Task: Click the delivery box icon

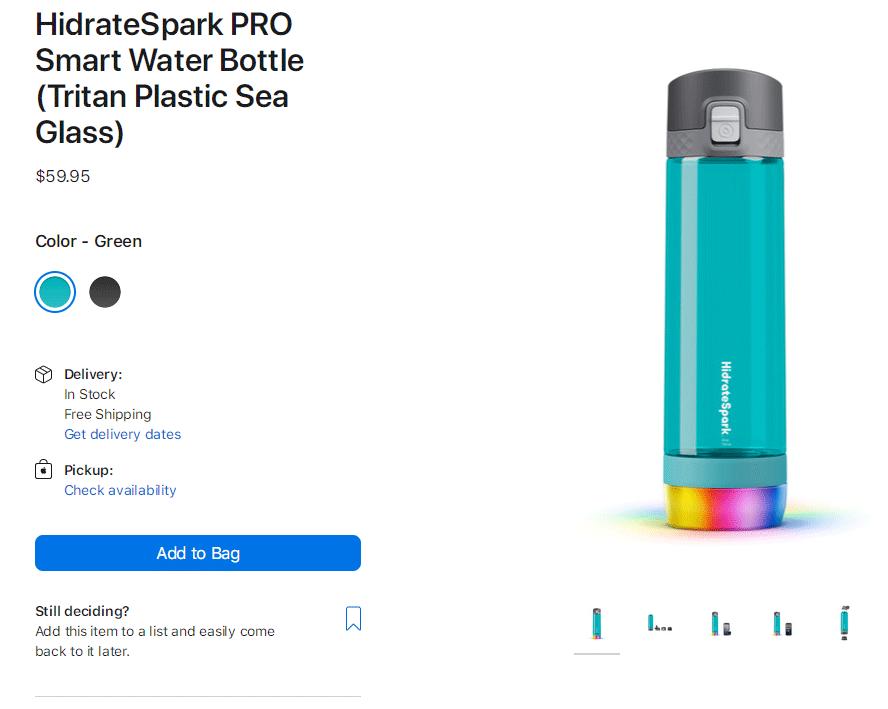Action: pyautogui.click(x=44, y=374)
